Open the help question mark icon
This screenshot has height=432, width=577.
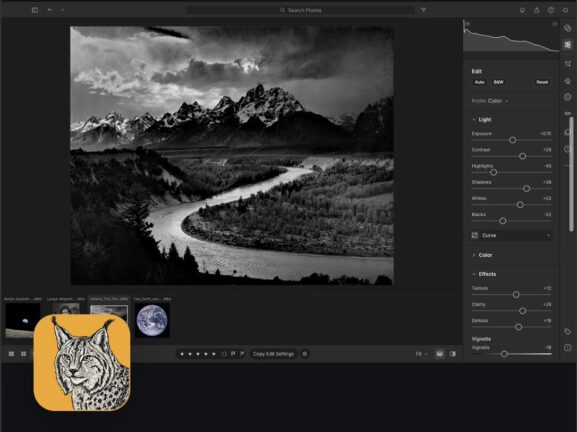[551, 10]
